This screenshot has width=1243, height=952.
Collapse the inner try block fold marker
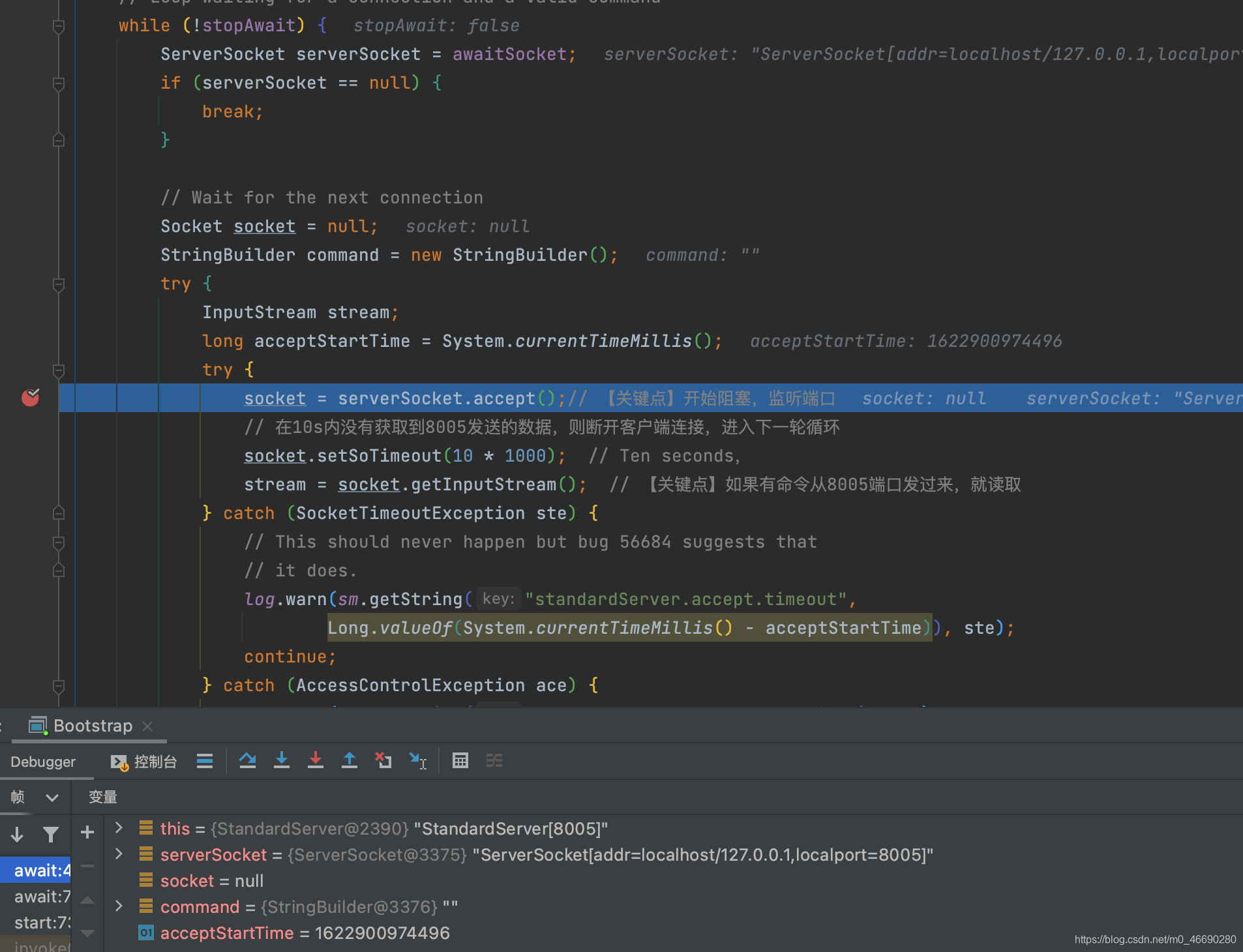click(x=59, y=370)
